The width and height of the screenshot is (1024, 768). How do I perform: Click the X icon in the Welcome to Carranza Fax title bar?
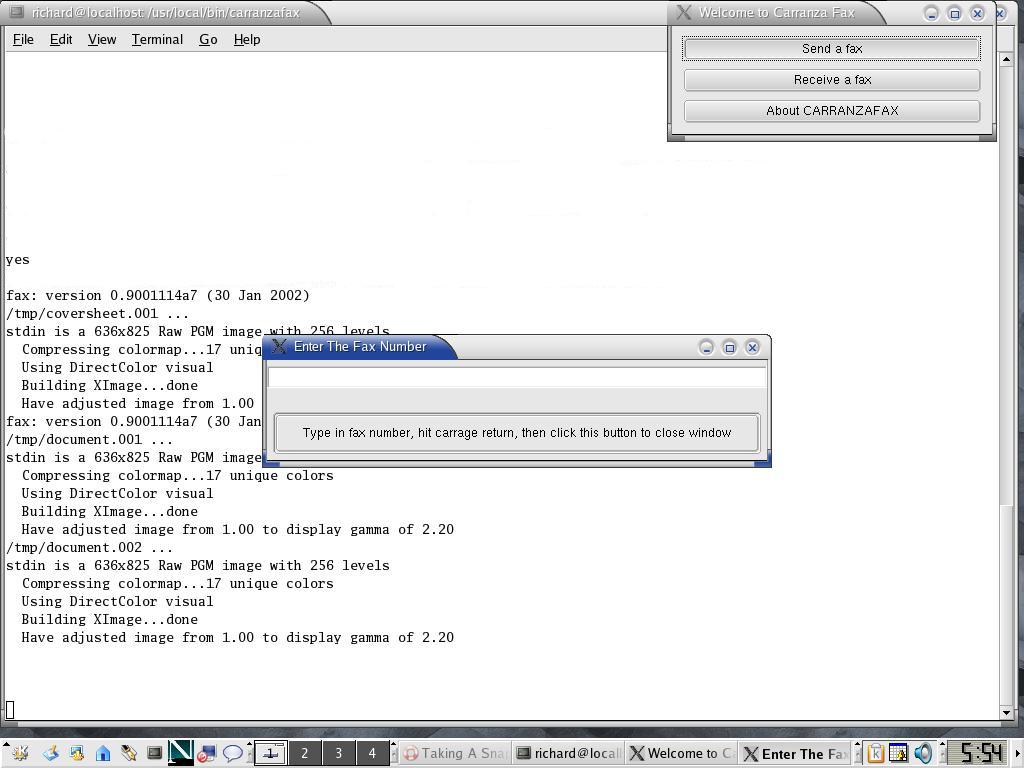point(683,12)
